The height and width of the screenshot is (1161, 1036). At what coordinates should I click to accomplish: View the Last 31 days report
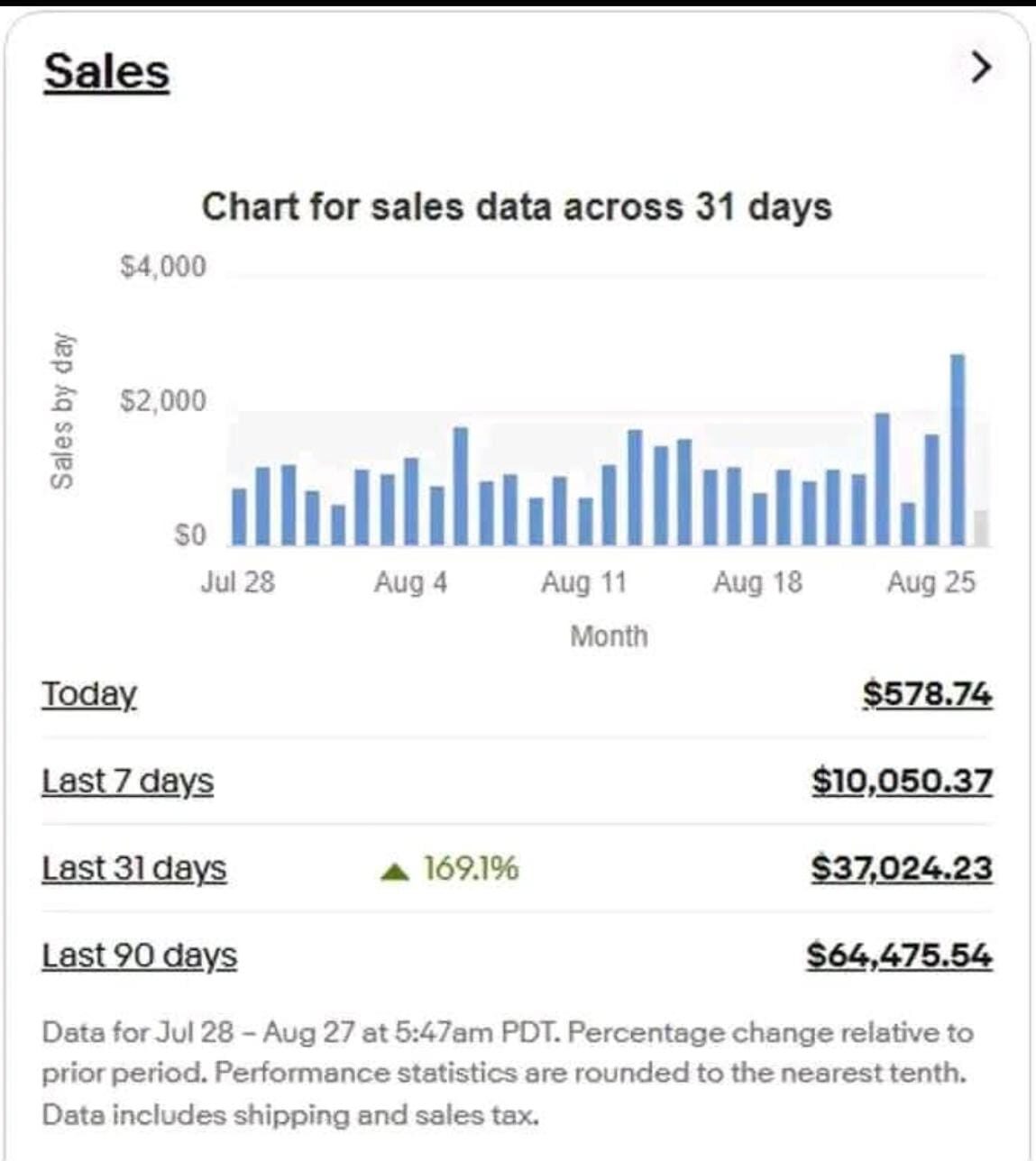pyautogui.click(x=133, y=869)
